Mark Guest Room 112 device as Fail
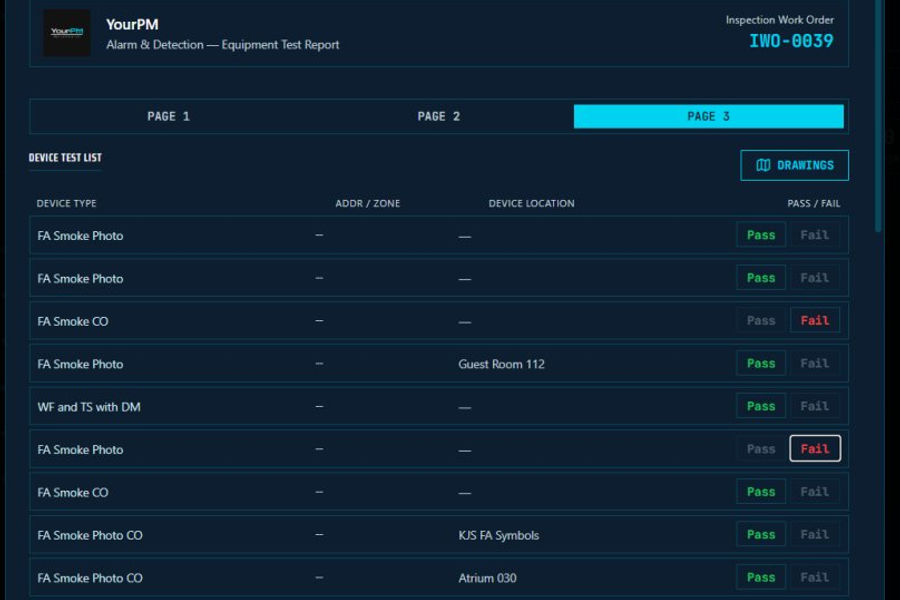 814,363
